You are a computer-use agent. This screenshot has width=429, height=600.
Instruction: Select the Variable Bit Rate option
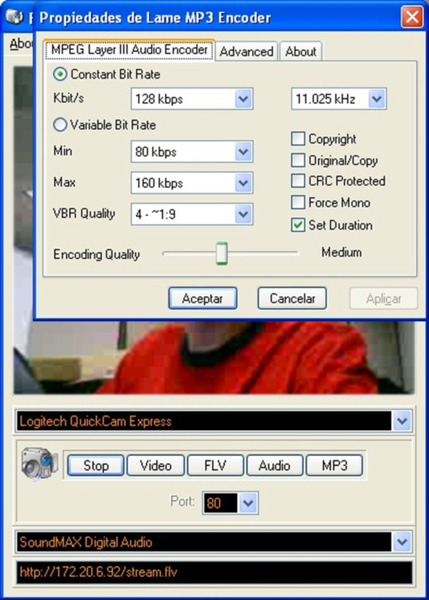tap(60, 125)
